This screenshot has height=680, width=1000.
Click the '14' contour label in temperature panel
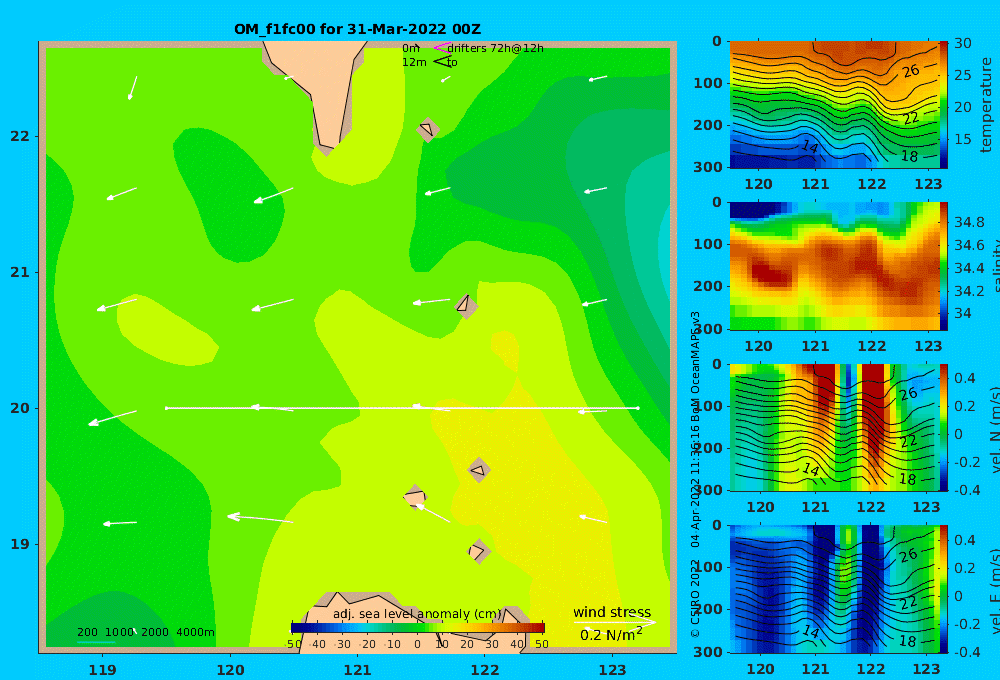pos(809,146)
